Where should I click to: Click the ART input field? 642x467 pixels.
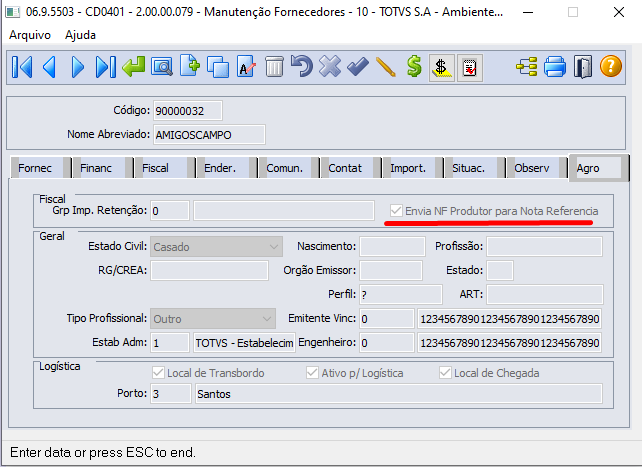point(545,295)
